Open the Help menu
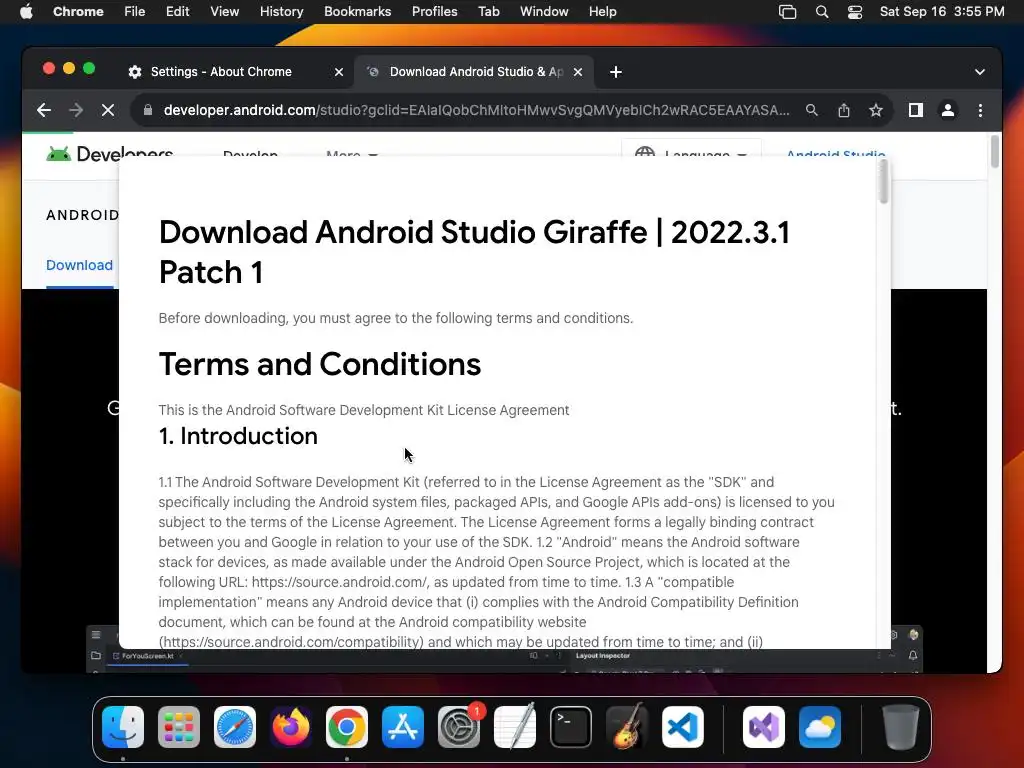 [602, 12]
